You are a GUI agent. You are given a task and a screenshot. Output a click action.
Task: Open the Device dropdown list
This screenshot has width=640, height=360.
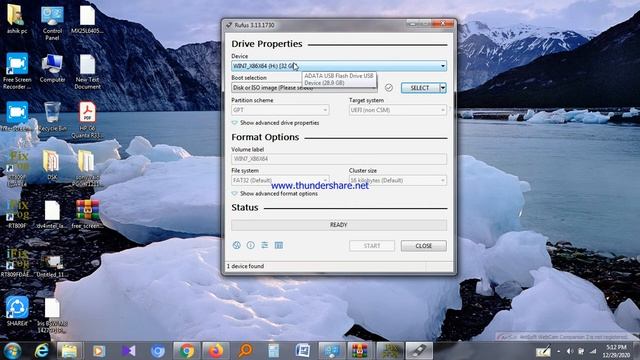tap(339, 66)
